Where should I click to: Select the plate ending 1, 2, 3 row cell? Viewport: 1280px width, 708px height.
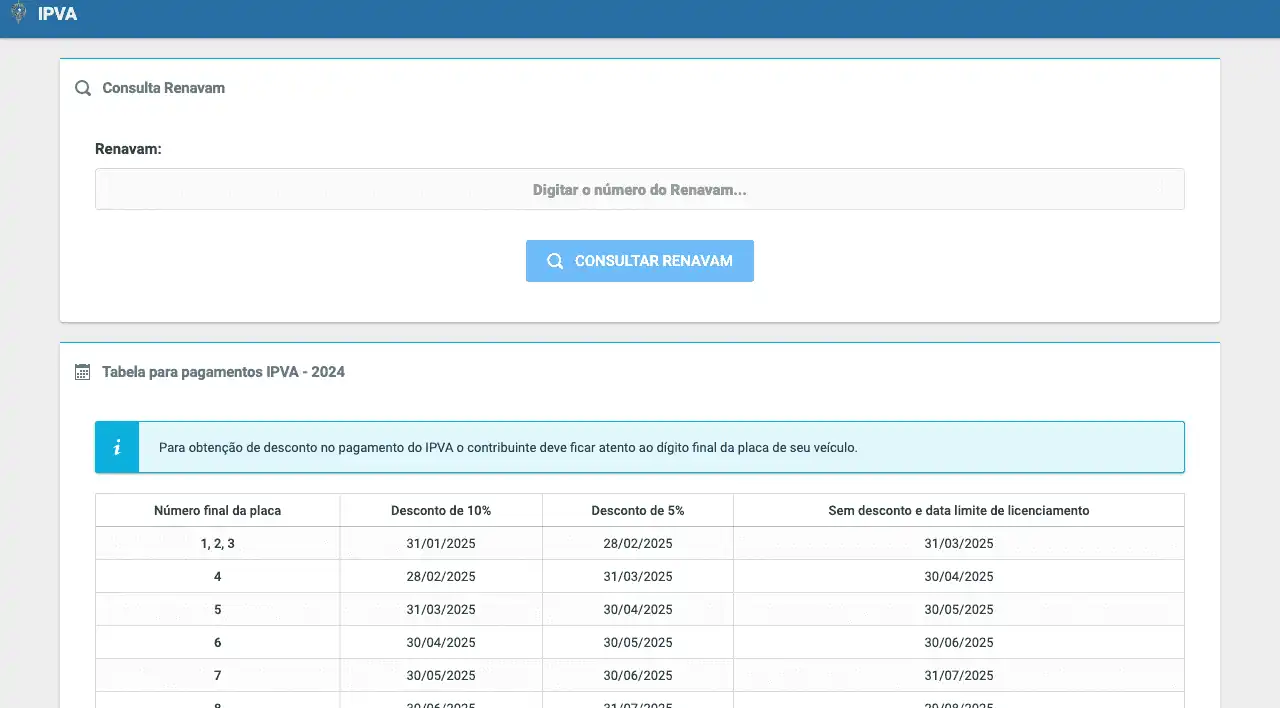click(x=217, y=544)
